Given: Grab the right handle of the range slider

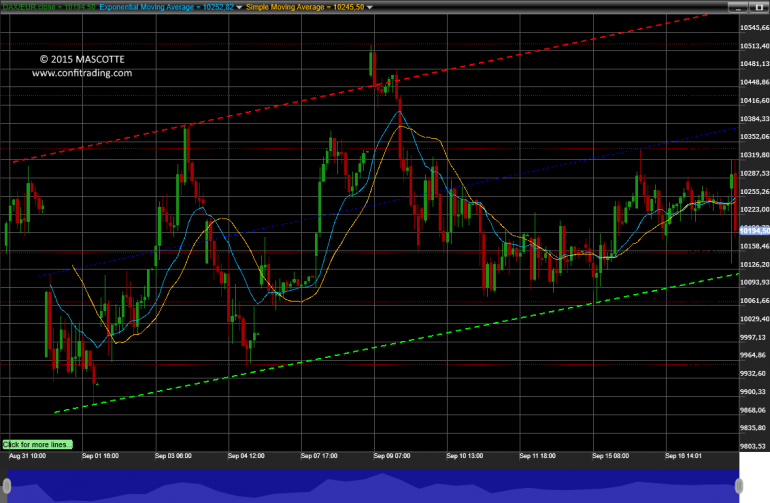Looking at the screenshot, I should click(739, 486).
